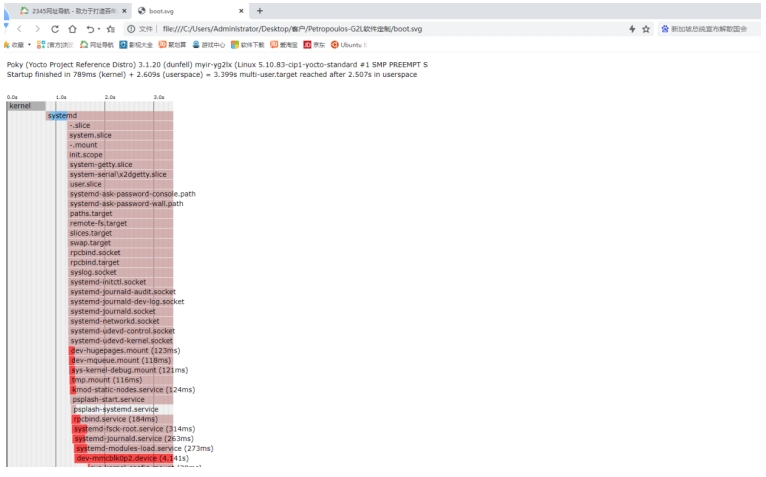766x477 pixels.
Task: Click the star icon beside undo arrow
Action: pos(112,29)
